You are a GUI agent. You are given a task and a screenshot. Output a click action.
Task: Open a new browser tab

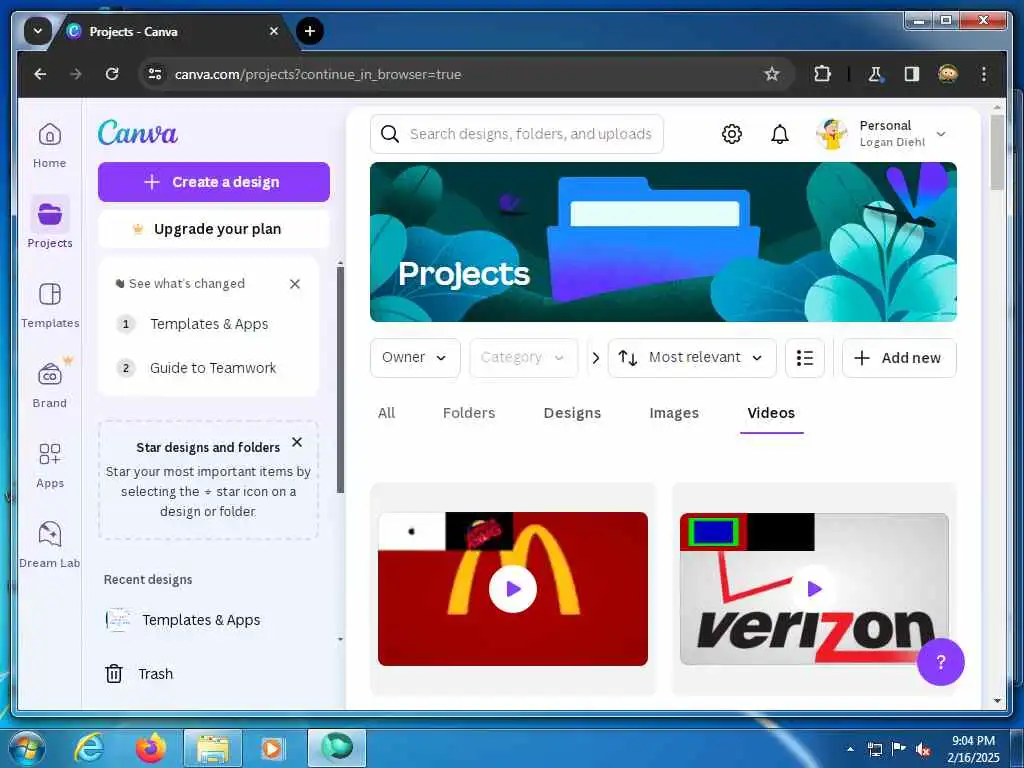click(310, 31)
